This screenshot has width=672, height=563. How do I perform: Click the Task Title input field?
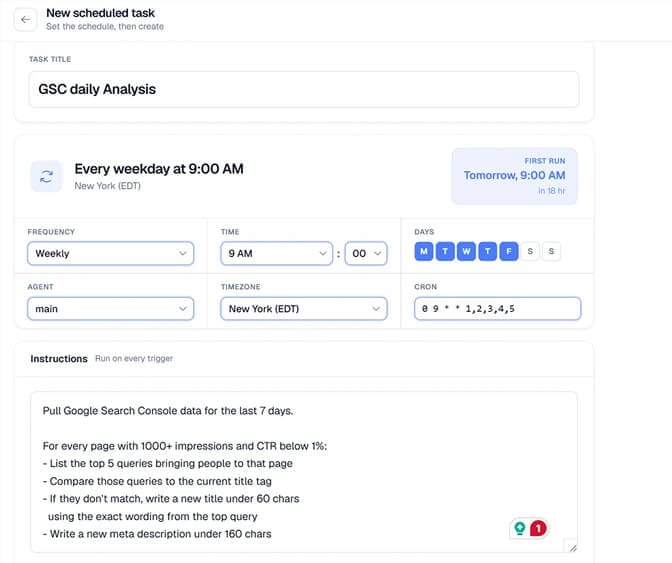coord(304,89)
